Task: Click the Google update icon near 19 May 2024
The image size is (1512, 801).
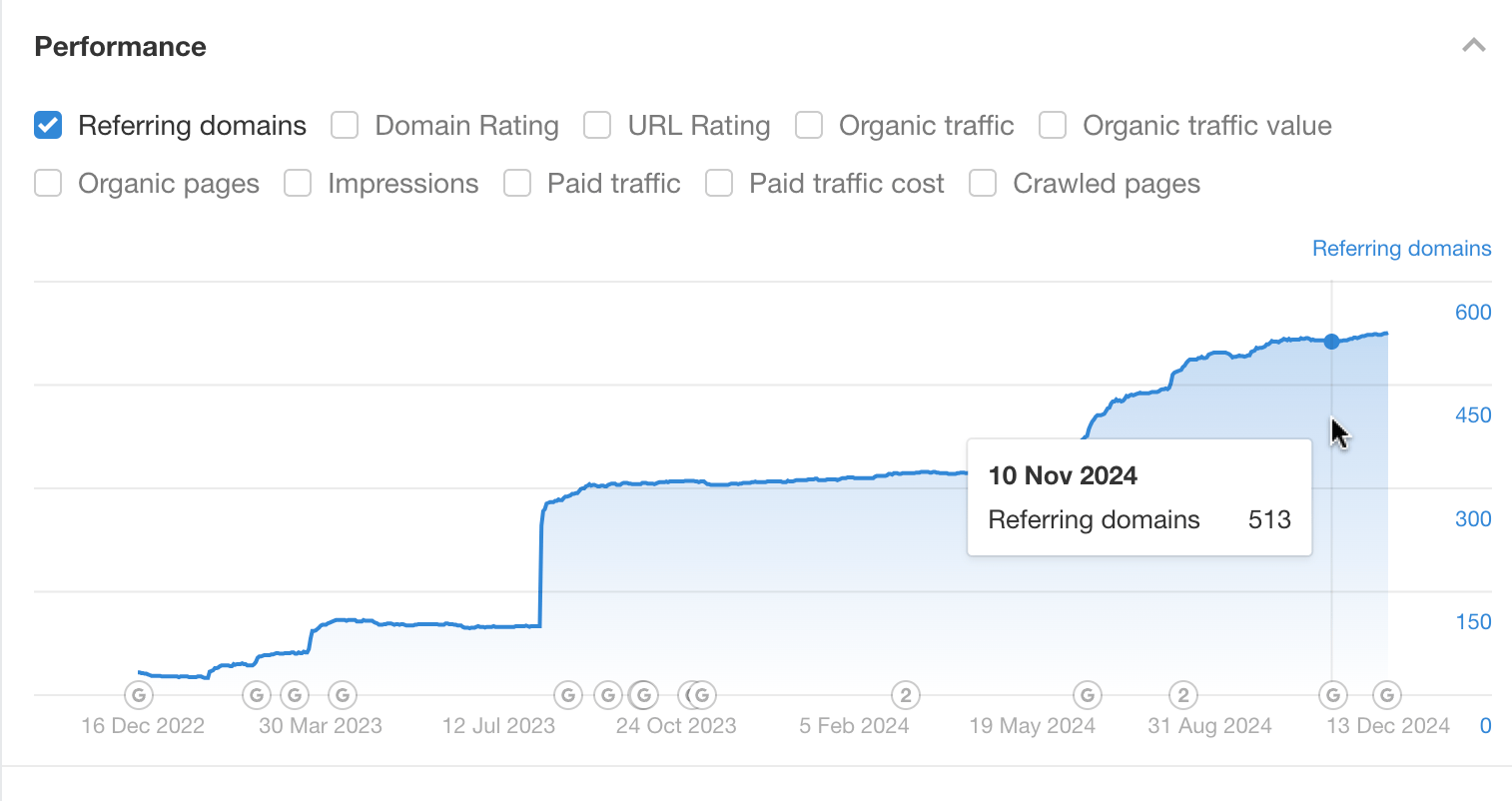Action: (x=1088, y=695)
